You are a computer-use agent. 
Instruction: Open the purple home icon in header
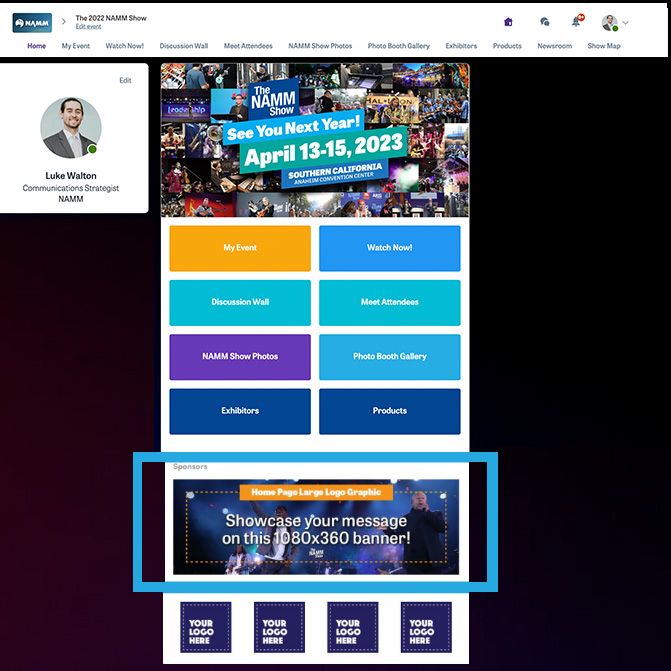point(508,22)
